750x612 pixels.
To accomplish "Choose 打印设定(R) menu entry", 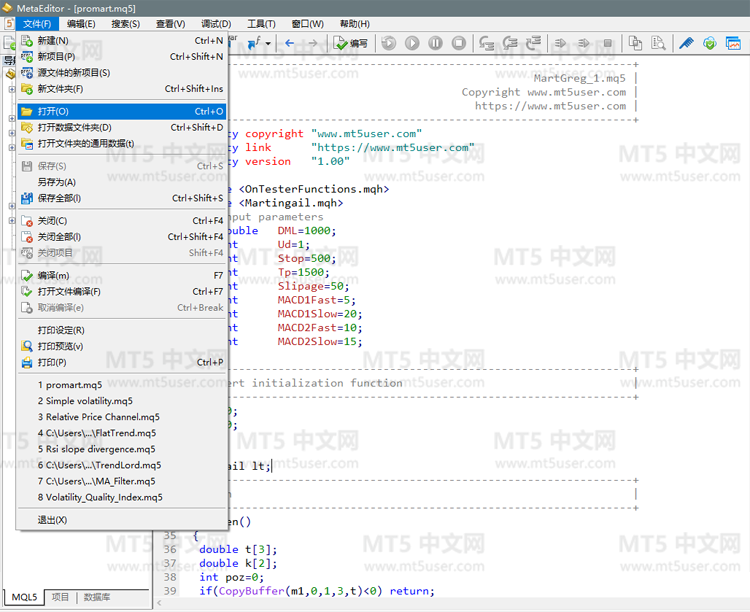I will coord(122,330).
